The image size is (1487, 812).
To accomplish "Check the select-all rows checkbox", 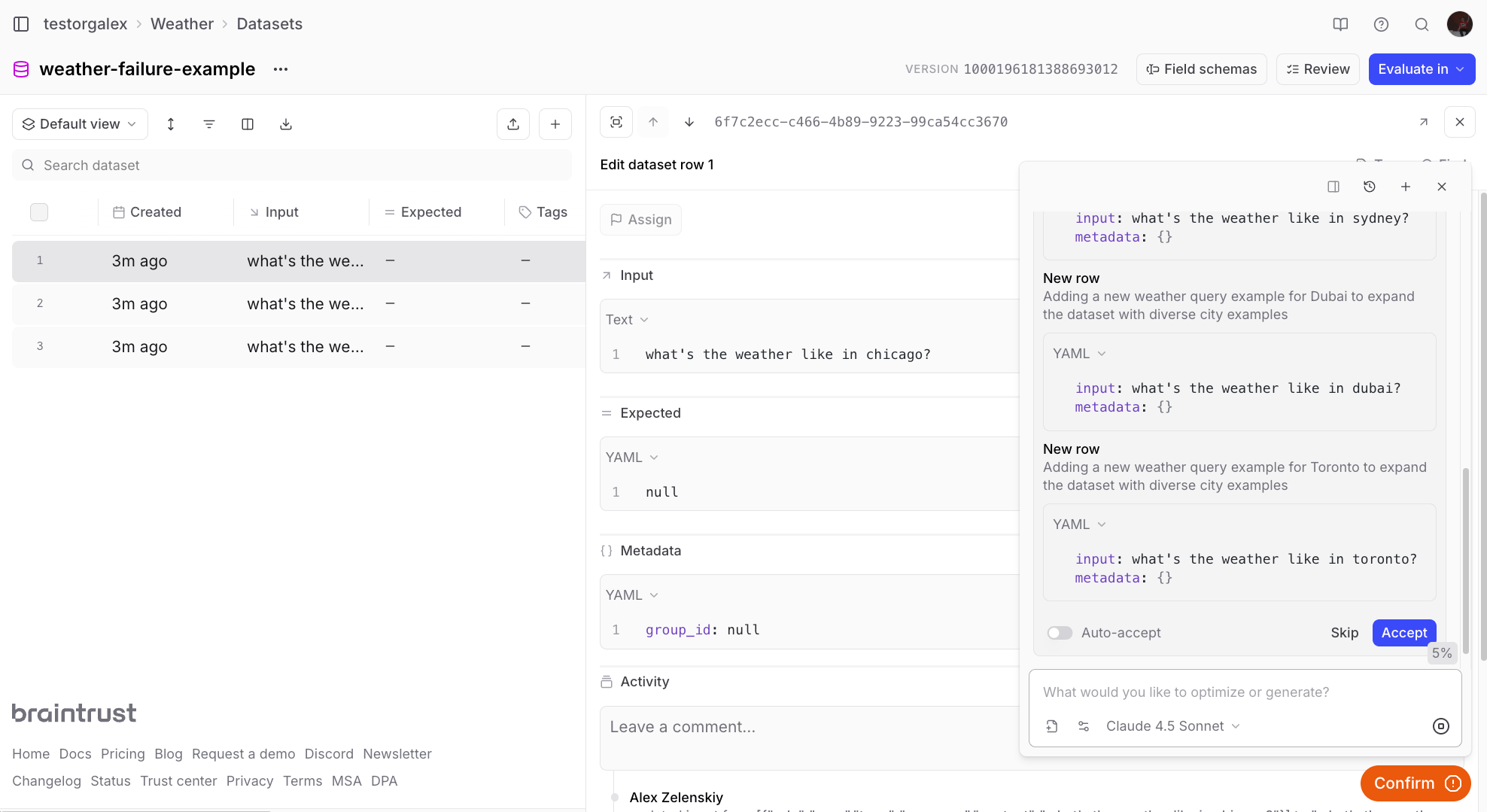I will (x=39, y=212).
